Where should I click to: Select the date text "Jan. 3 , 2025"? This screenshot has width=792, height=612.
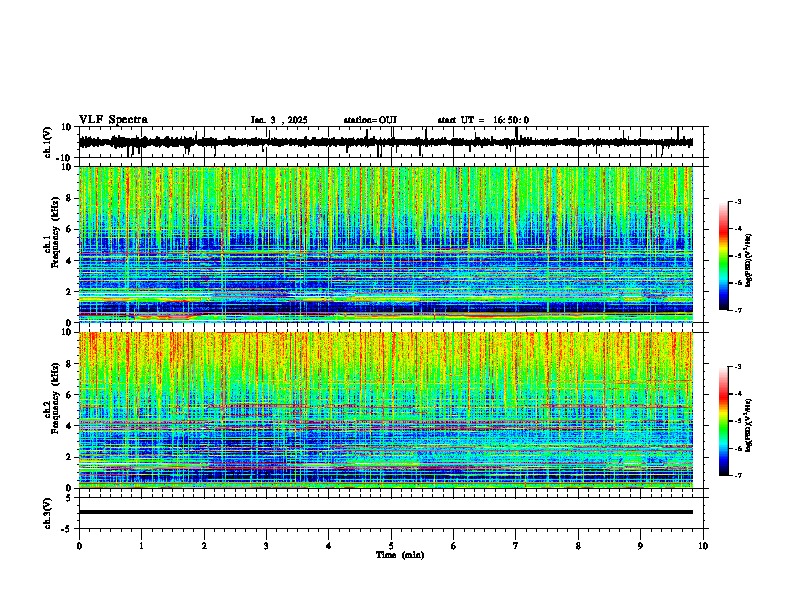tap(279, 120)
